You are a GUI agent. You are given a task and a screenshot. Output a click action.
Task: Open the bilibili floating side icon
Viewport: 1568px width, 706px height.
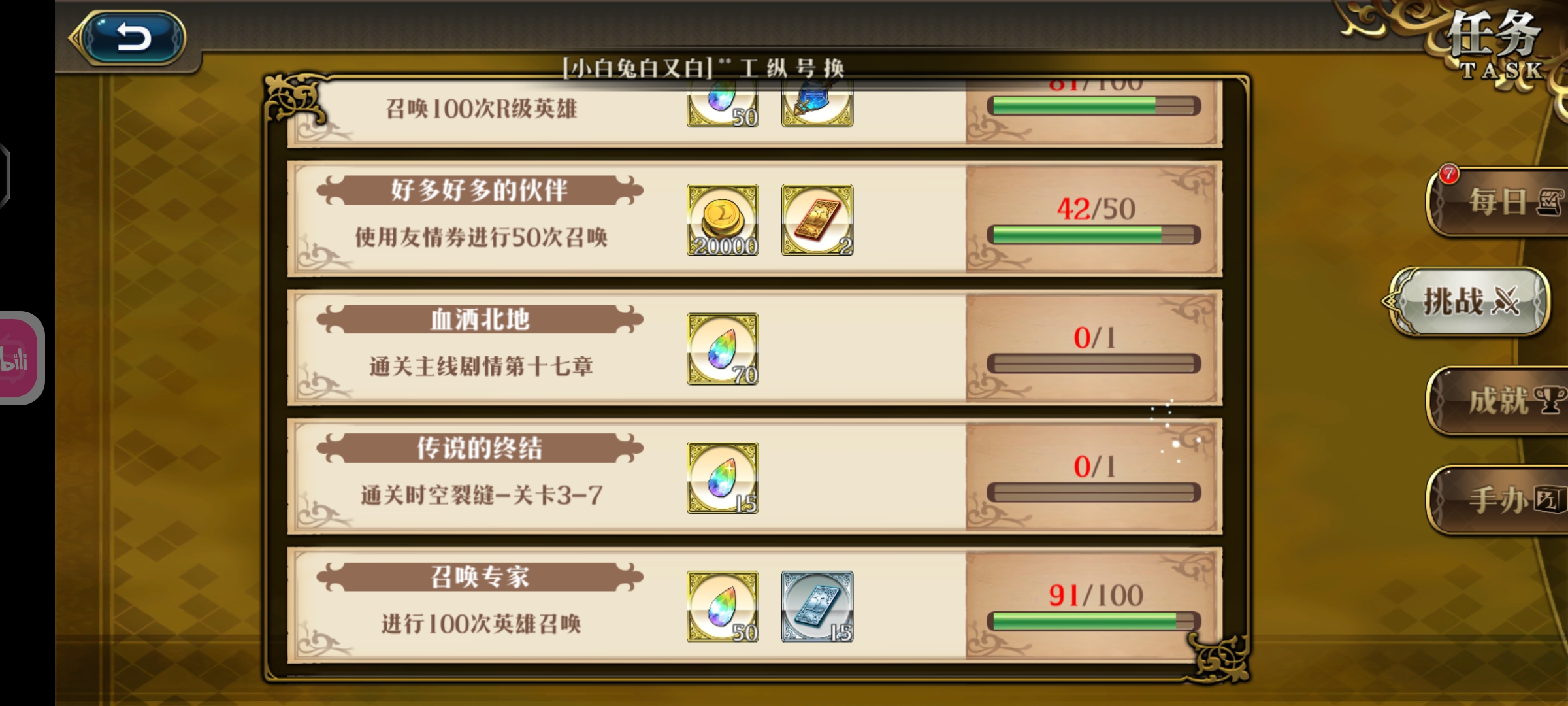point(21,358)
